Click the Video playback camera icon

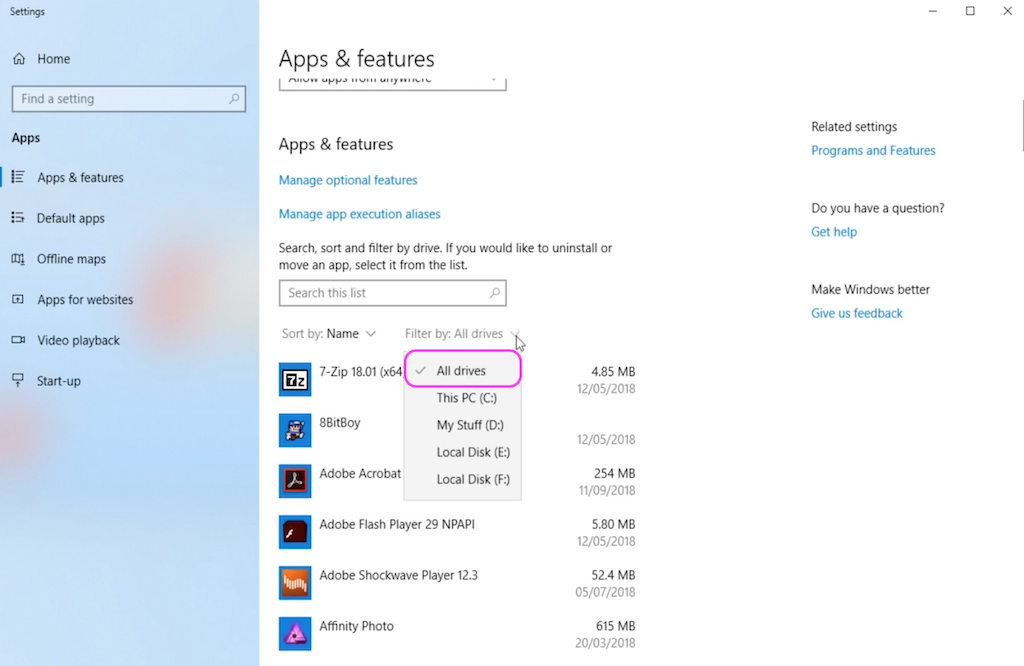coord(18,340)
